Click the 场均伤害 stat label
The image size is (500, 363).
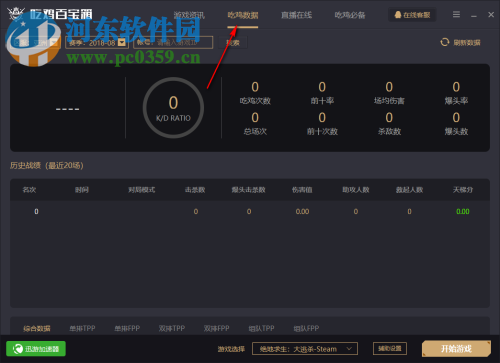tap(389, 101)
